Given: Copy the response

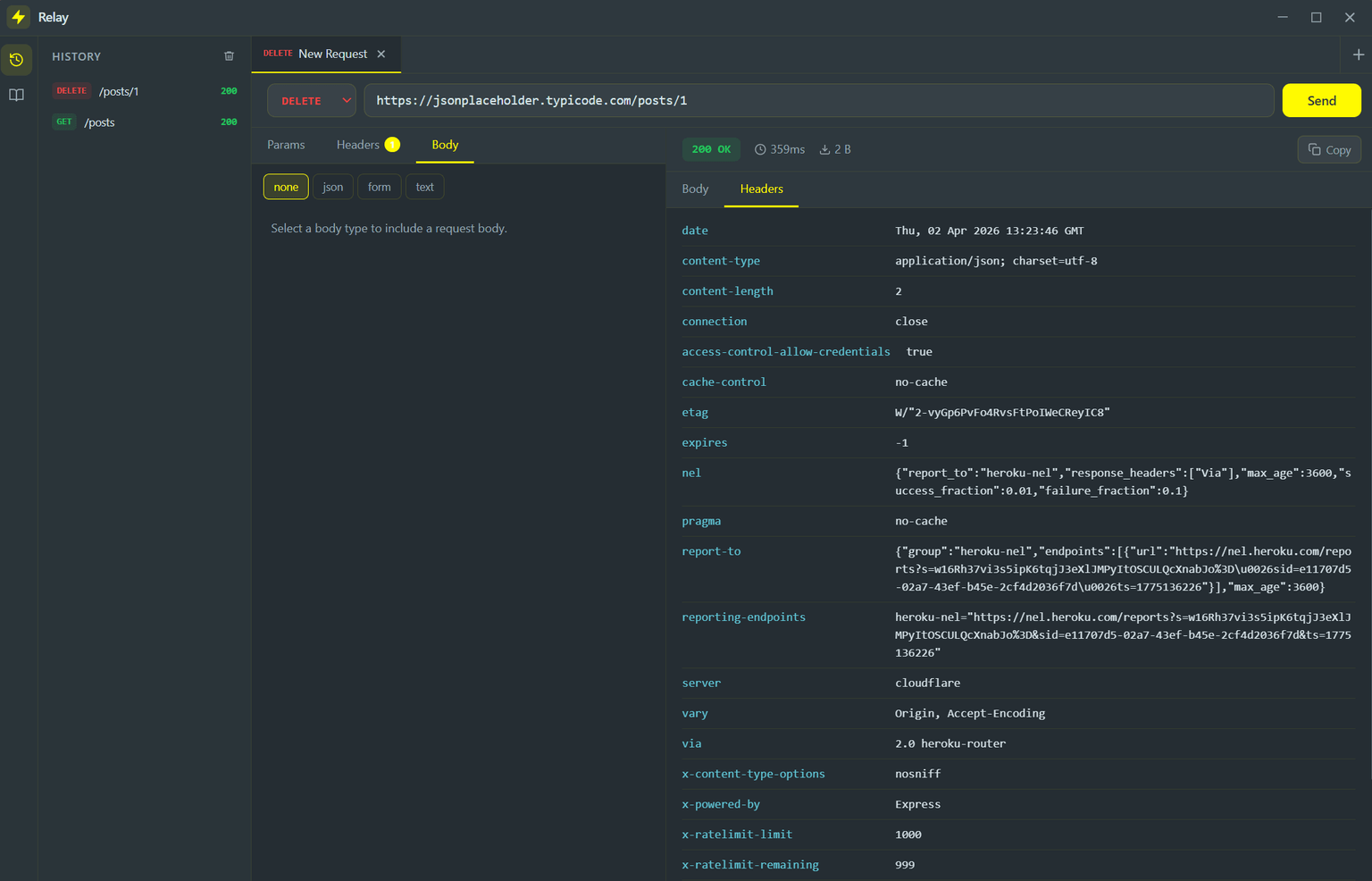Looking at the screenshot, I should pos(1329,150).
